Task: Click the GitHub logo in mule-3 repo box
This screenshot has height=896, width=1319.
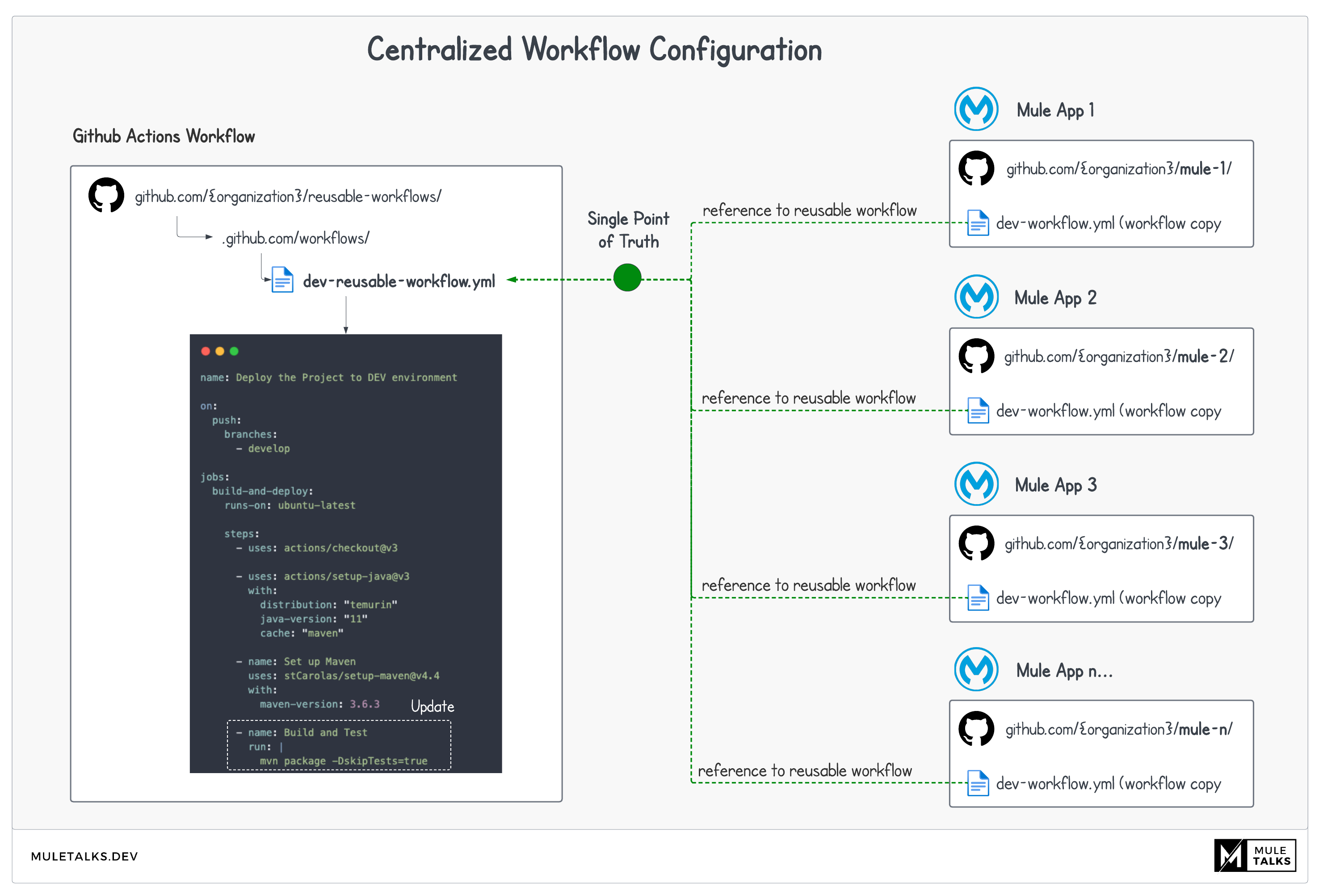Action: click(976, 543)
